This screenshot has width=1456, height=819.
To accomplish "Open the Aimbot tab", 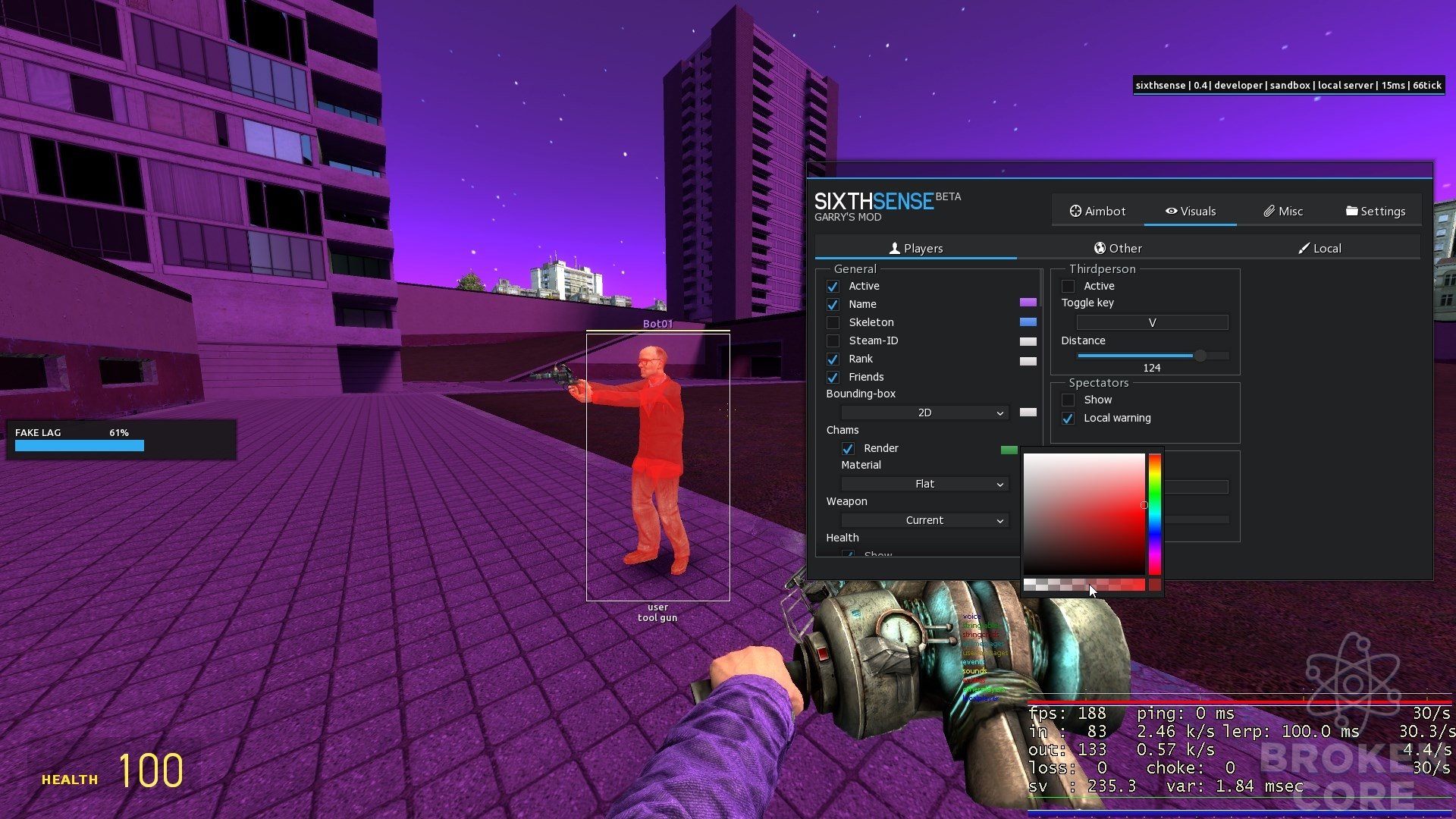I will [x=1097, y=212].
